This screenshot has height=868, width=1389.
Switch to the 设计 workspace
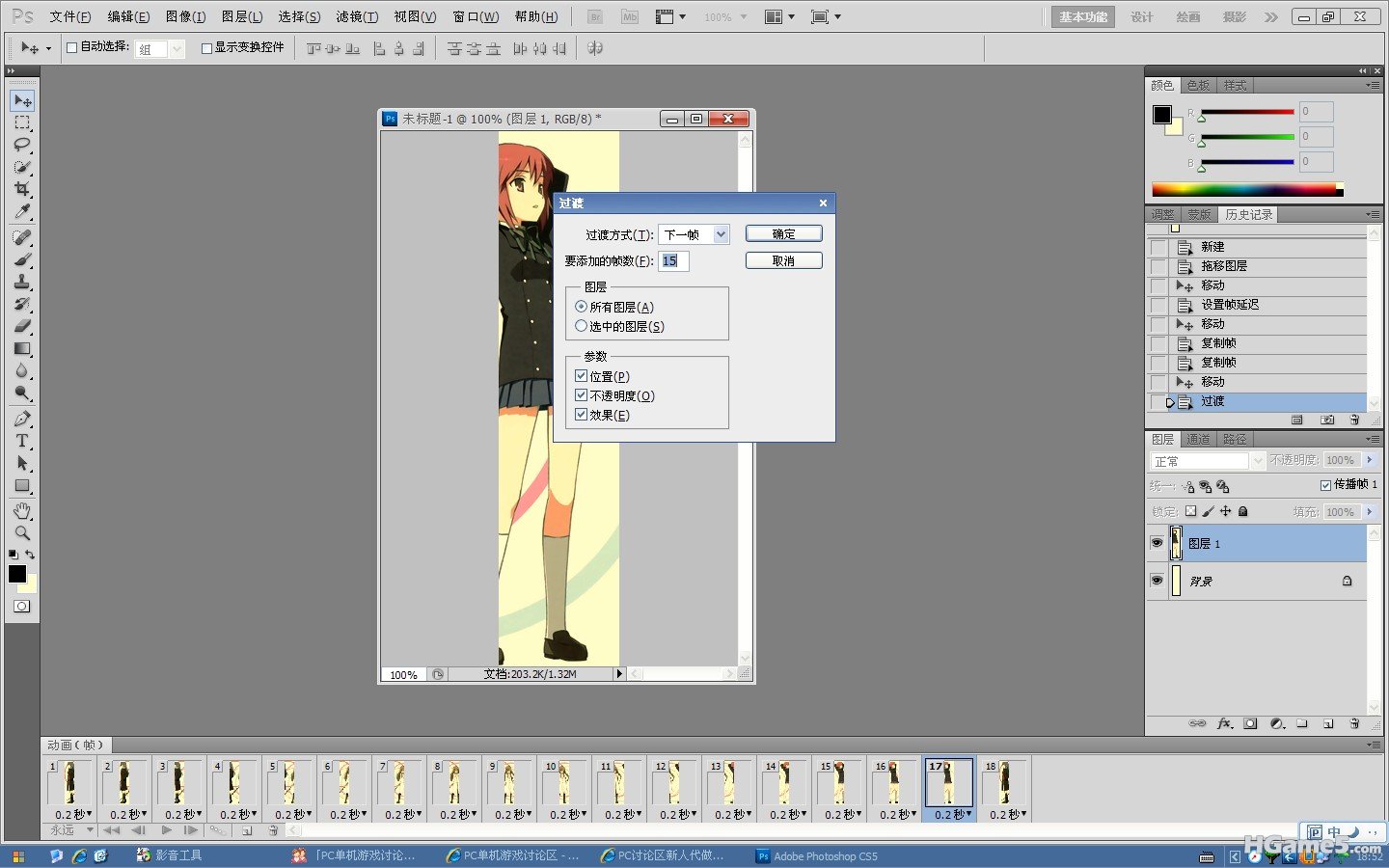(x=1142, y=17)
